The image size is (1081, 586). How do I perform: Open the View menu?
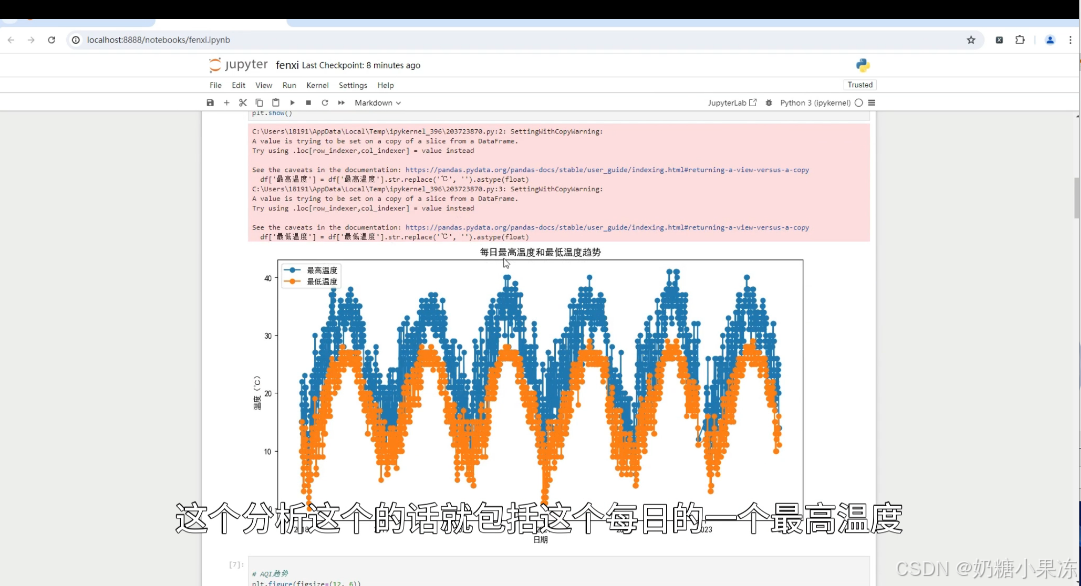coord(264,85)
